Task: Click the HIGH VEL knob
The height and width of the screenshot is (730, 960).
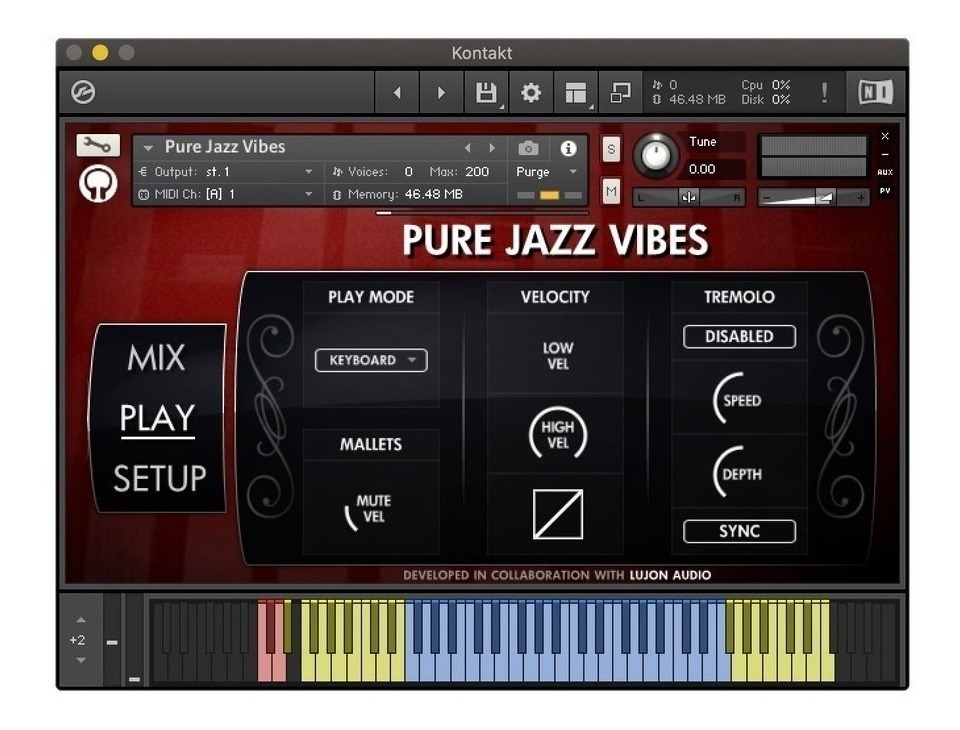Action: point(558,435)
